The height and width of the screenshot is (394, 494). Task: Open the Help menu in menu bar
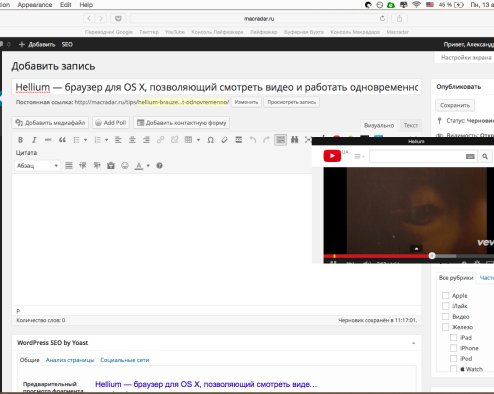point(86,5)
